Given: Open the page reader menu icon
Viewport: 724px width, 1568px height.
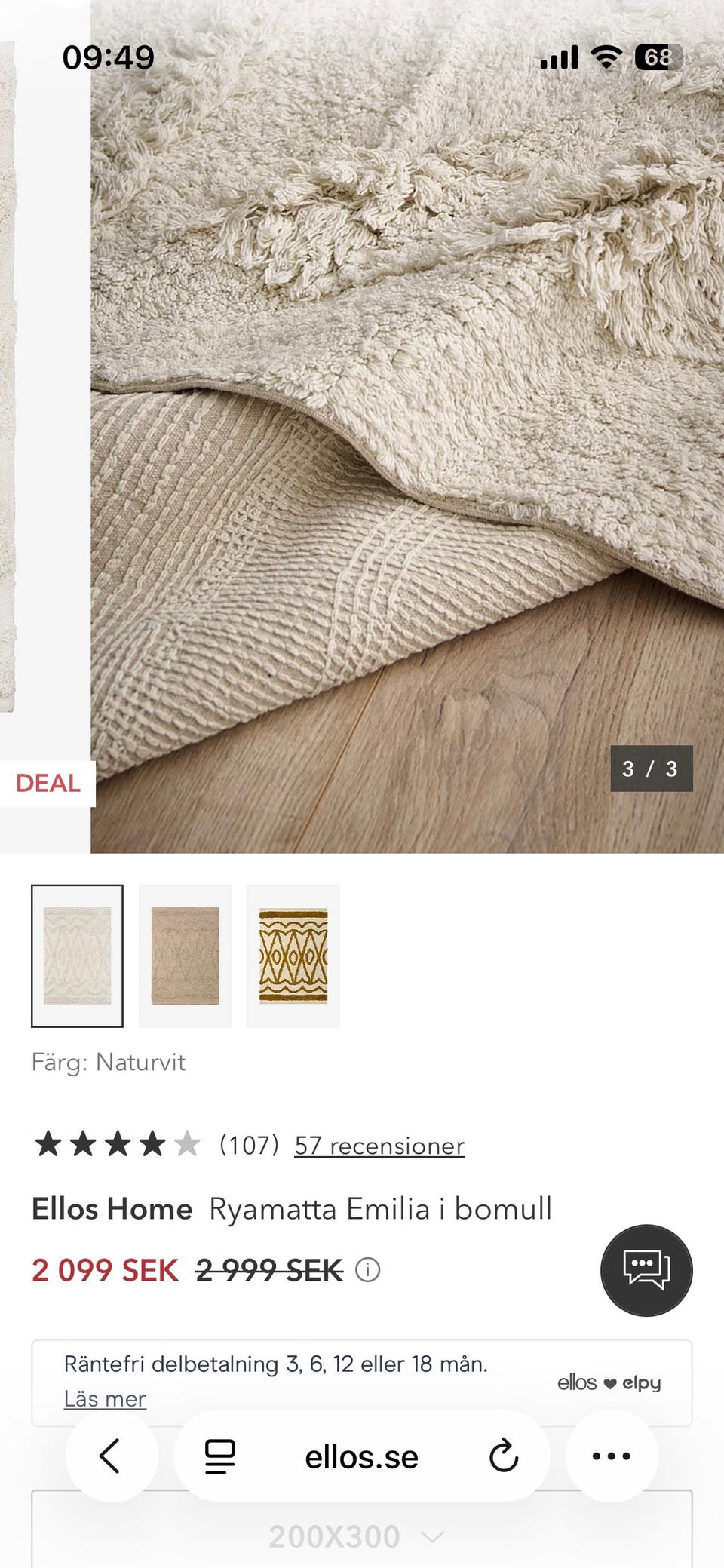Looking at the screenshot, I should click(220, 1456).
